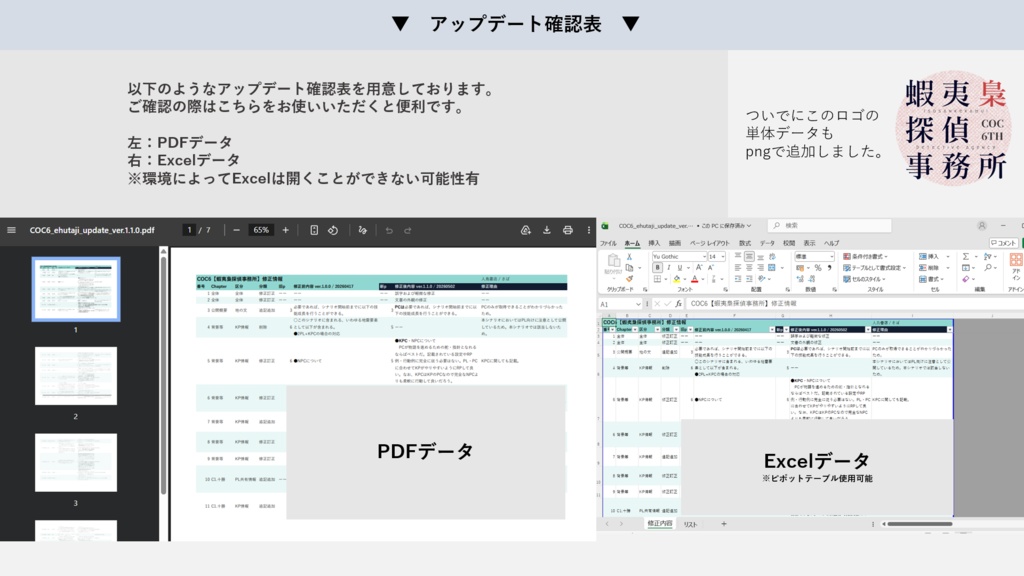Open the Excel 校閲 tab
This screenshot has height=576, width=1024.
point(788,243)
